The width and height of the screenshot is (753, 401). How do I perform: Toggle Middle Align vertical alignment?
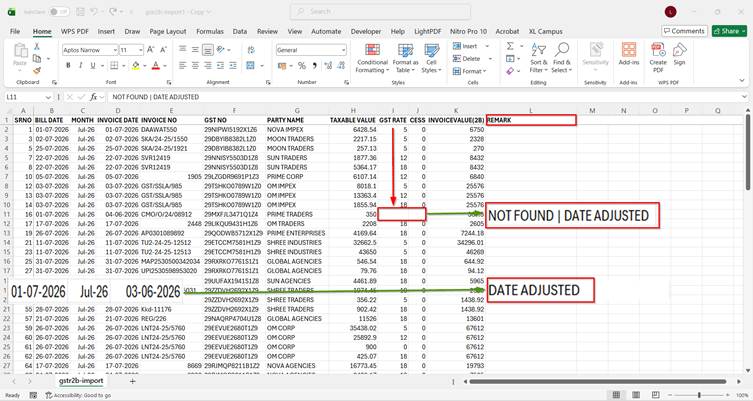coord(195,49)
